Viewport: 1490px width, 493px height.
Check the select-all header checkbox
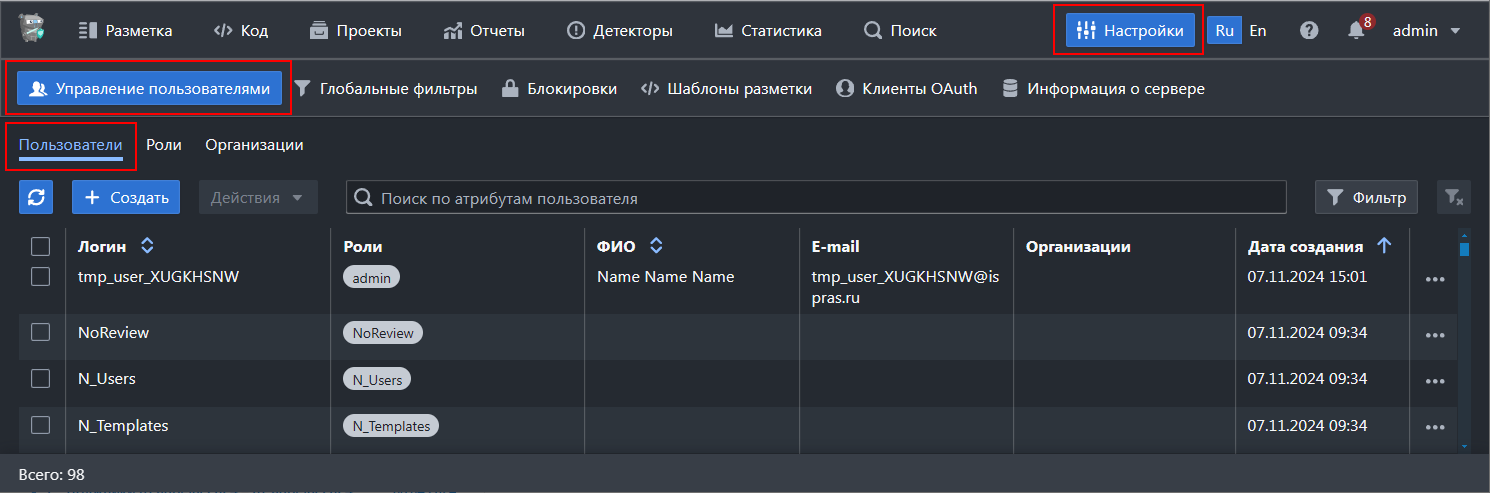tap(40, 246)
